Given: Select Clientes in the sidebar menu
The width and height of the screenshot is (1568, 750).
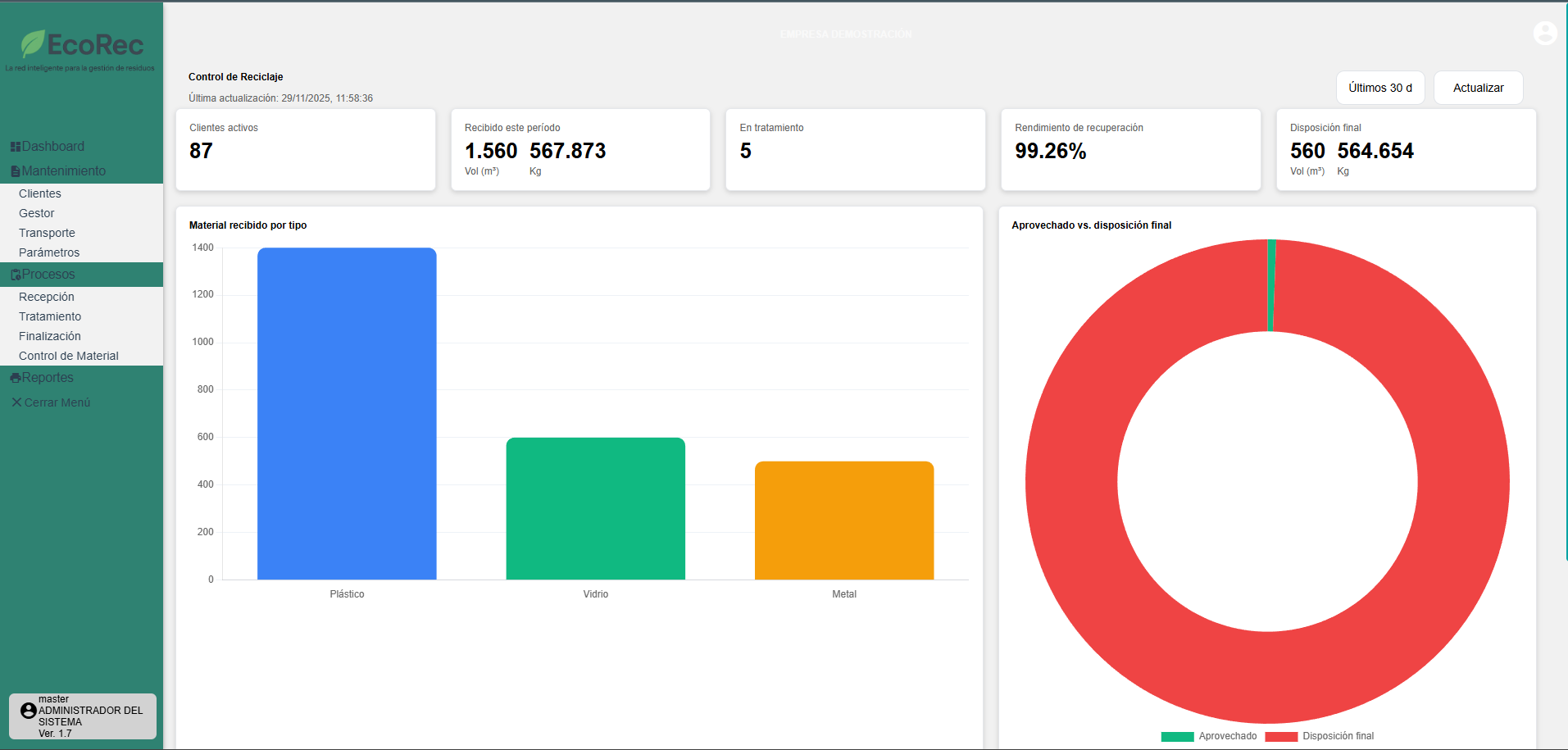Looking at the screenshot, I should tap(39, 193).
